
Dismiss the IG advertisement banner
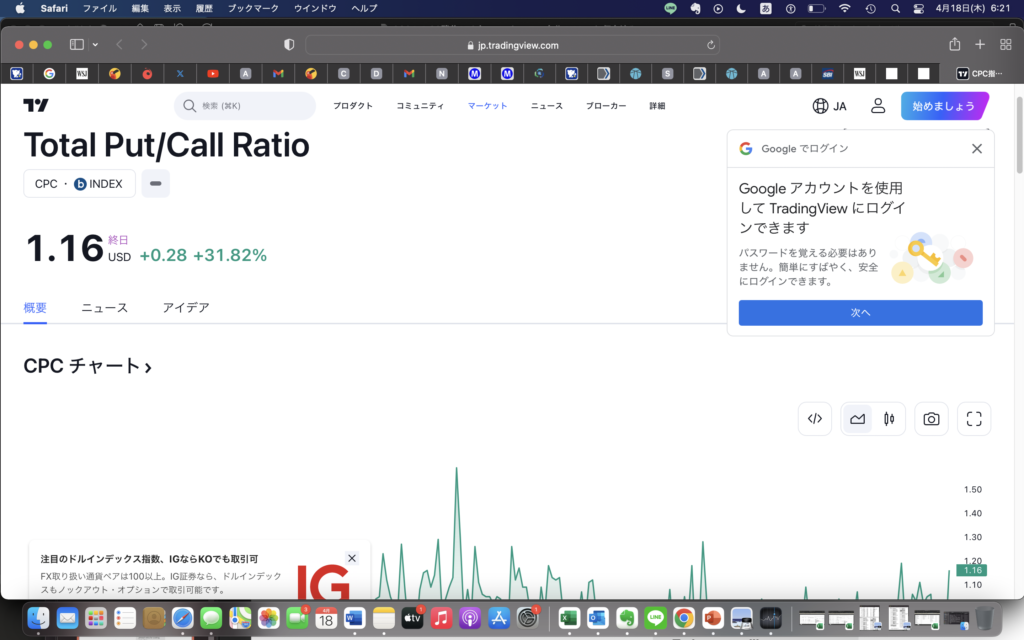point(352,558)
